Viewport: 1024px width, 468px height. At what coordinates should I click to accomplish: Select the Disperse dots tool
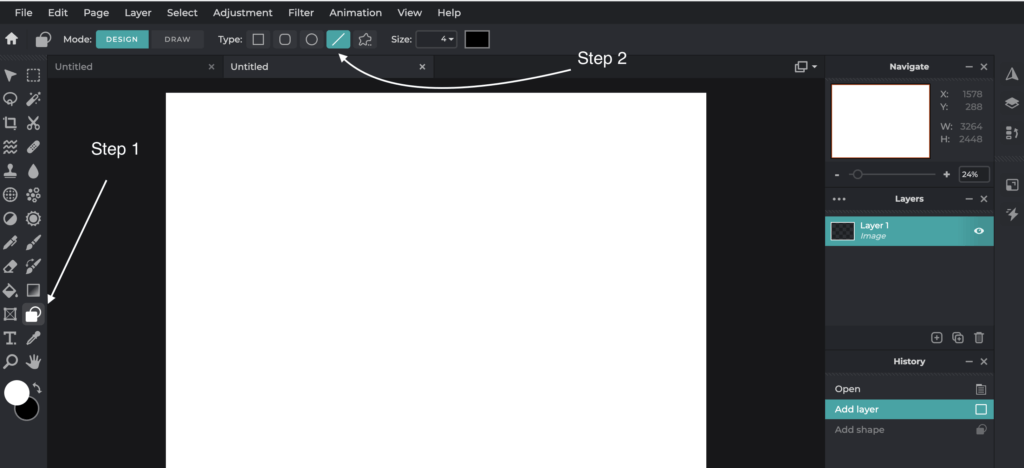coord(33,195)
